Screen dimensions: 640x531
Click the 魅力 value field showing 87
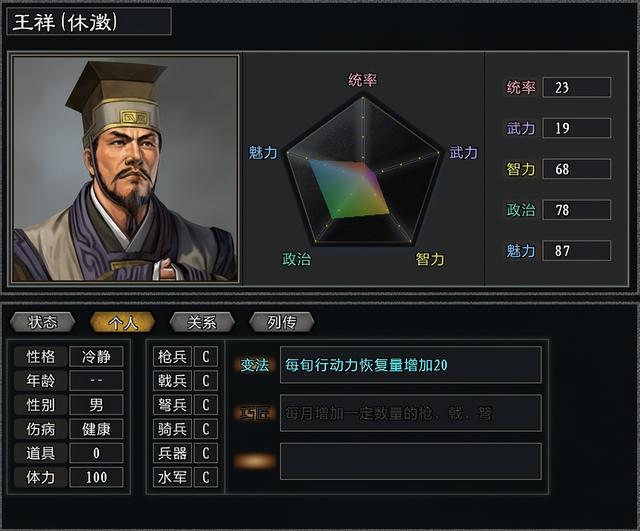576,251
